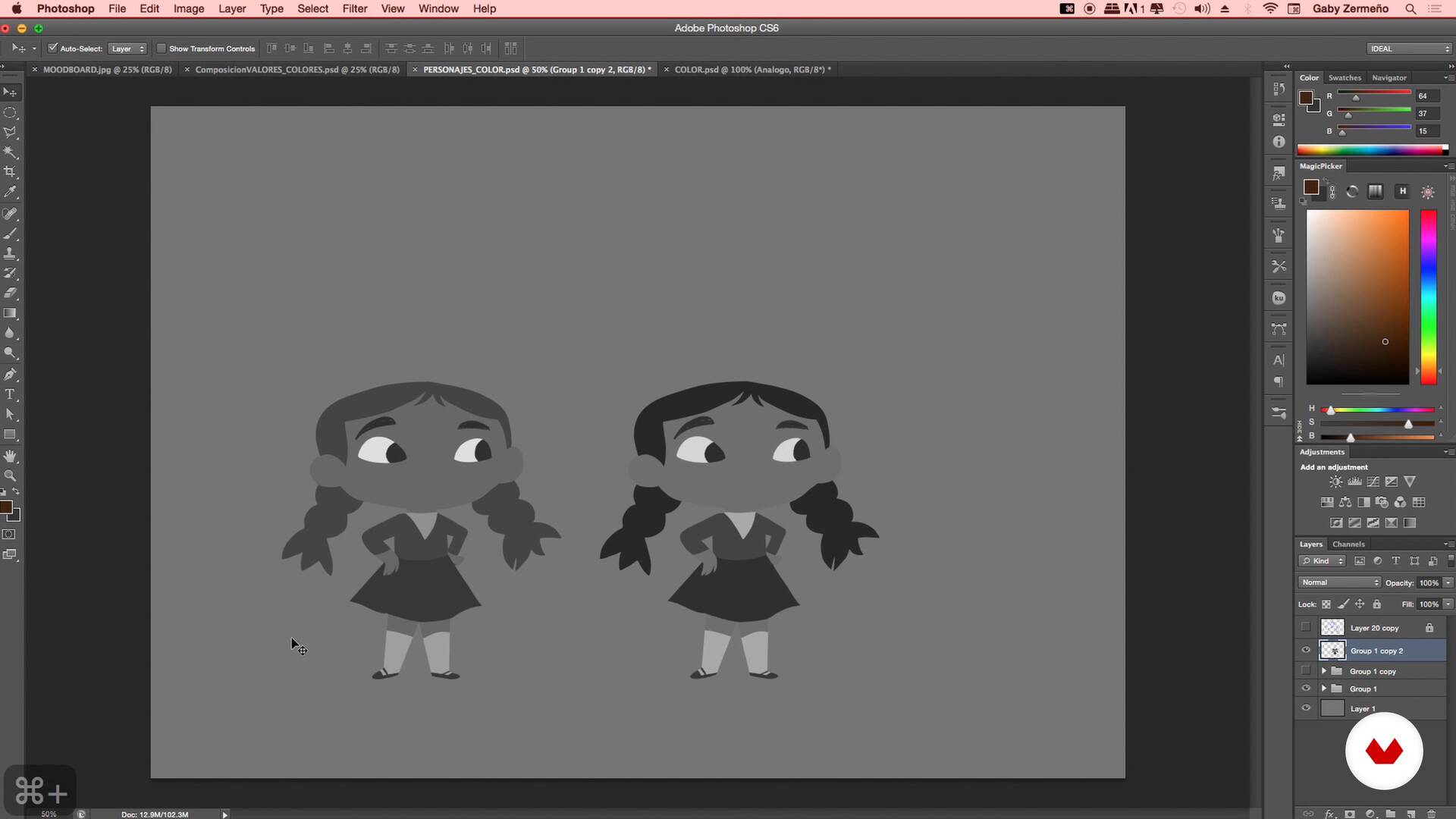Adjust the MagicPicker hue strip
The image size is (1456, 819).
click(1429, 297)
